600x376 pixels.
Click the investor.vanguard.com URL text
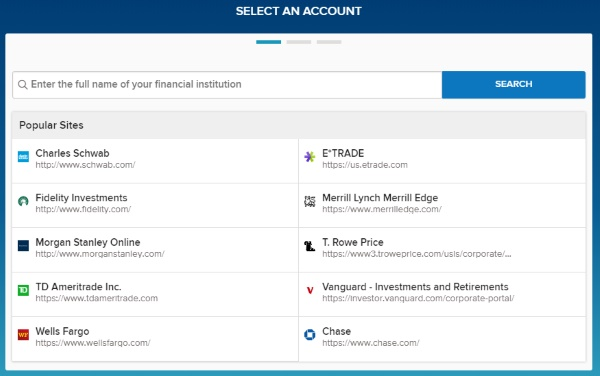418,298
